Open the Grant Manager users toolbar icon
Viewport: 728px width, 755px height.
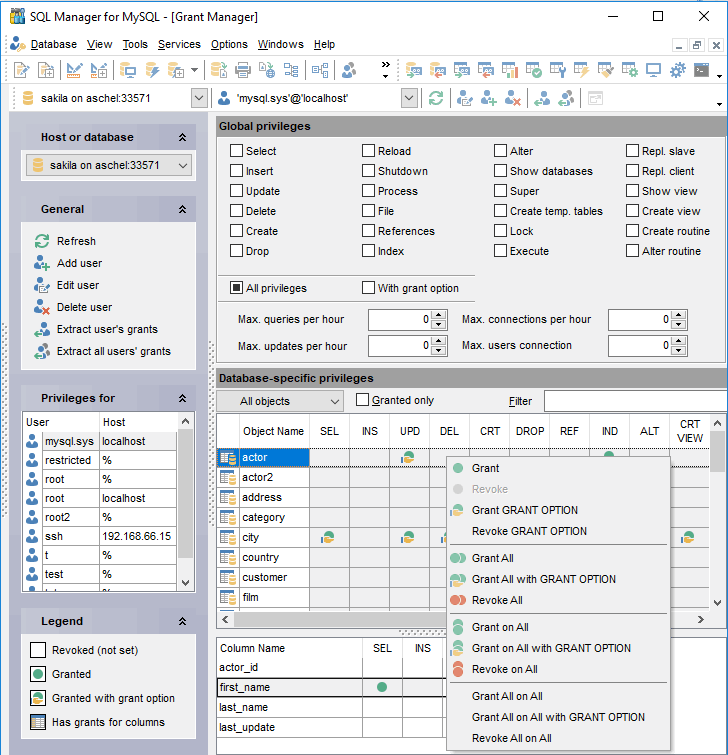tap(349, 70)
